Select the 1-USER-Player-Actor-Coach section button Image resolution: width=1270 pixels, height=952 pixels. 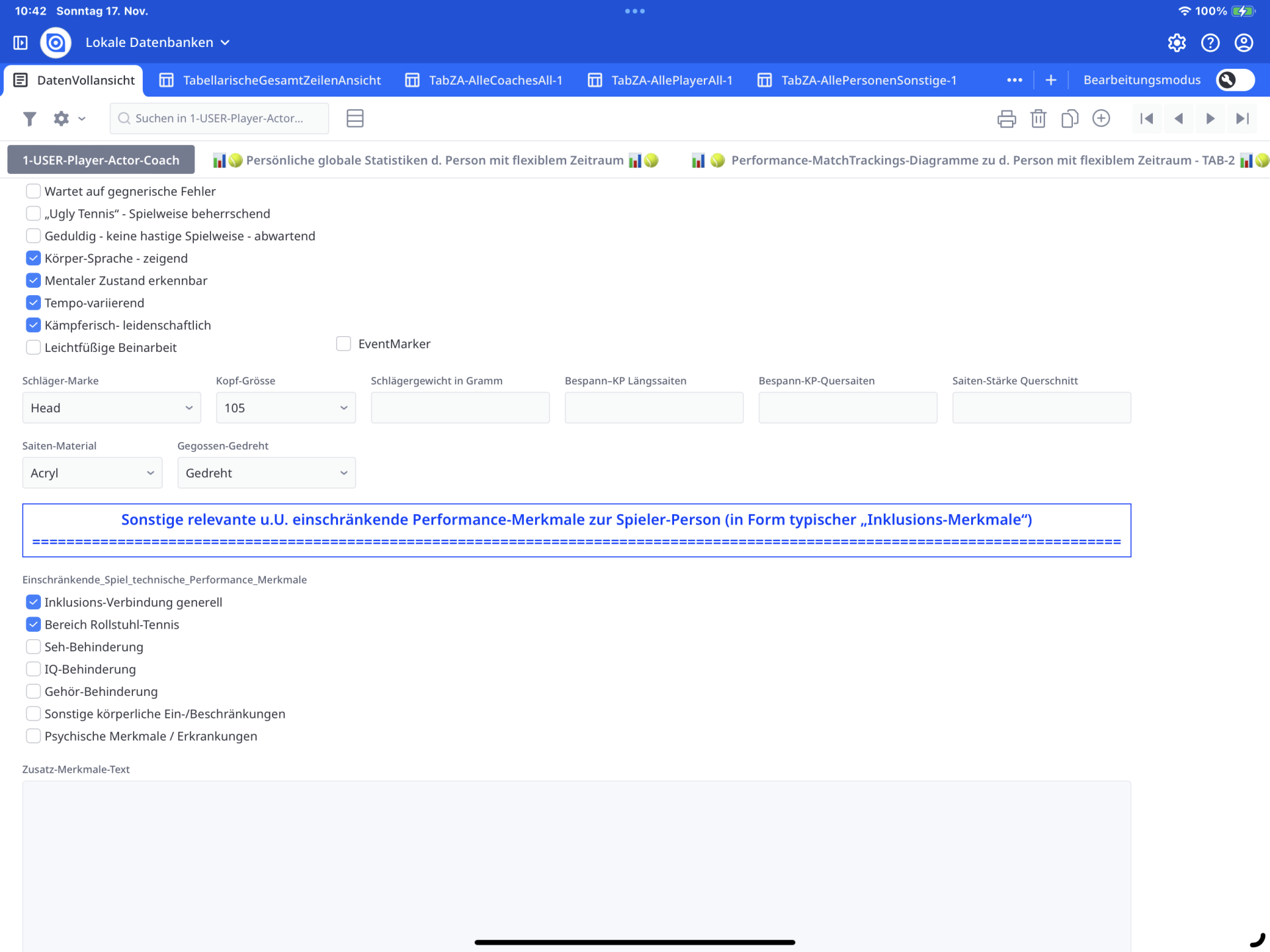click(101, 160)
